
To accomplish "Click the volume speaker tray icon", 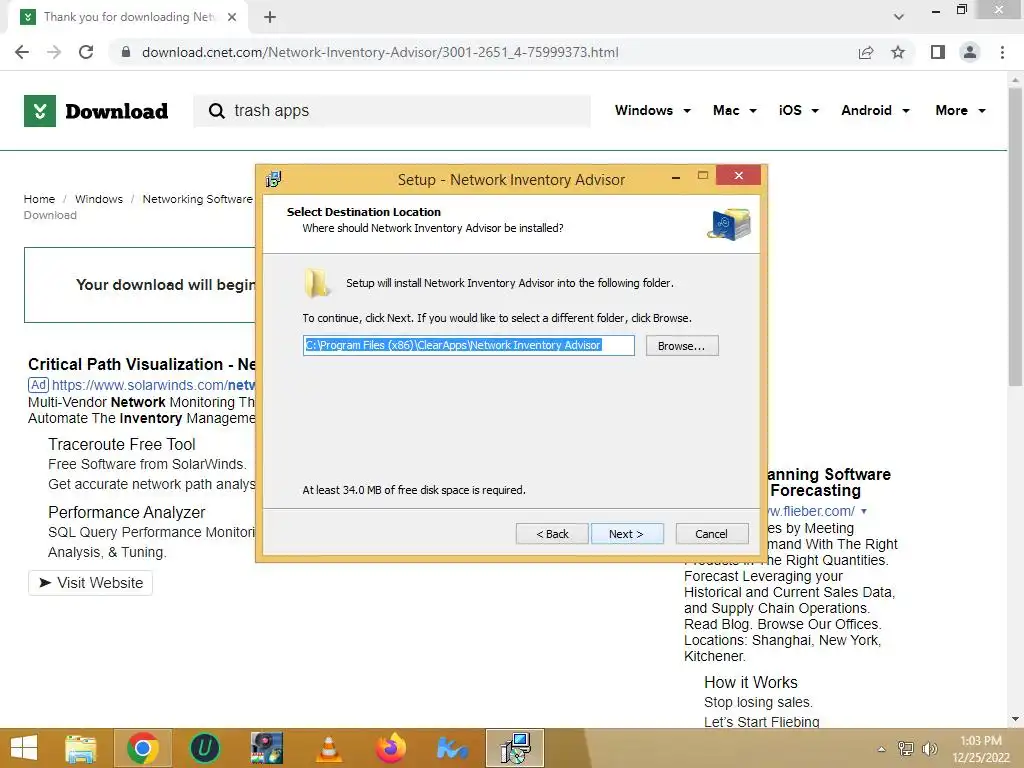I will coord(929,748).
